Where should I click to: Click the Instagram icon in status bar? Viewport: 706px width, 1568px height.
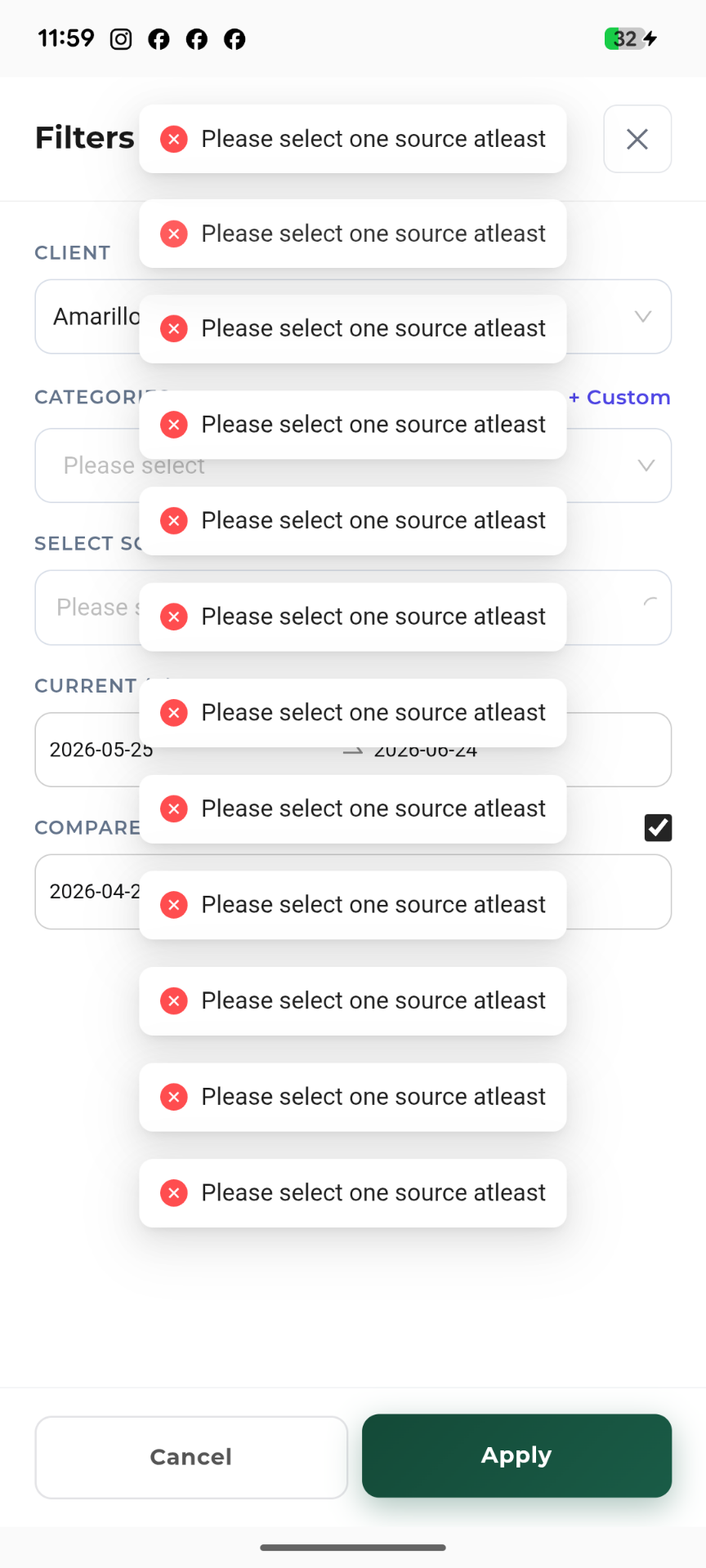click(121, 39)
